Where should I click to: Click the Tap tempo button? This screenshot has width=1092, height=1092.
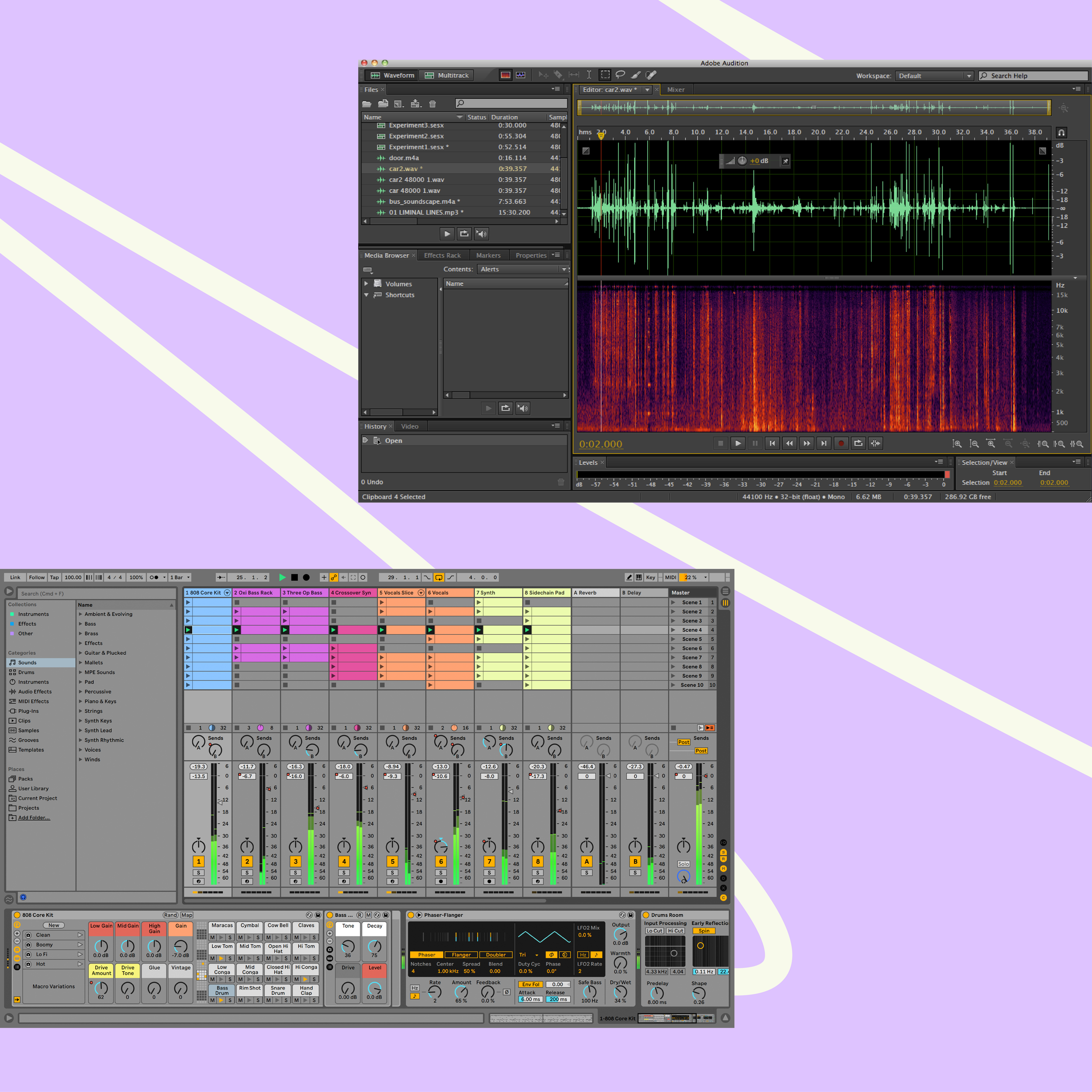point(54,577)
